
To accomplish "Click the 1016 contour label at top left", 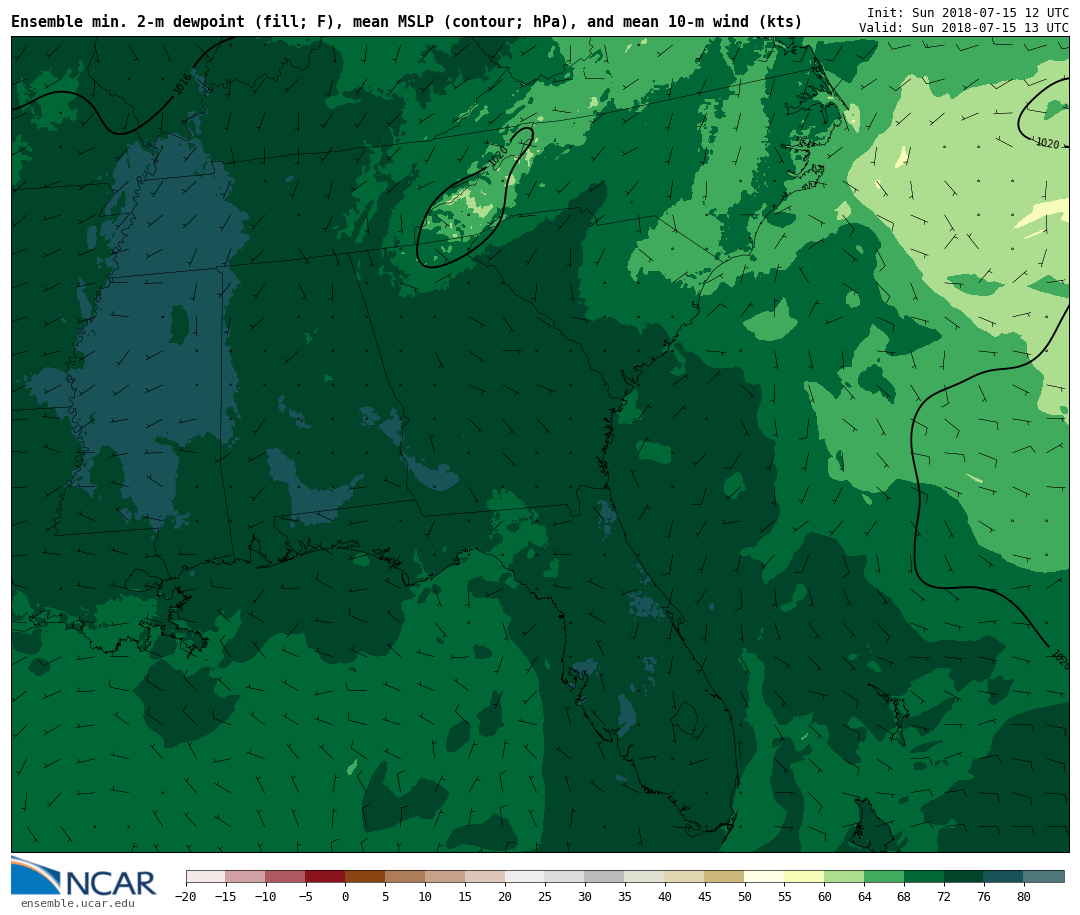I will (182, 84).
